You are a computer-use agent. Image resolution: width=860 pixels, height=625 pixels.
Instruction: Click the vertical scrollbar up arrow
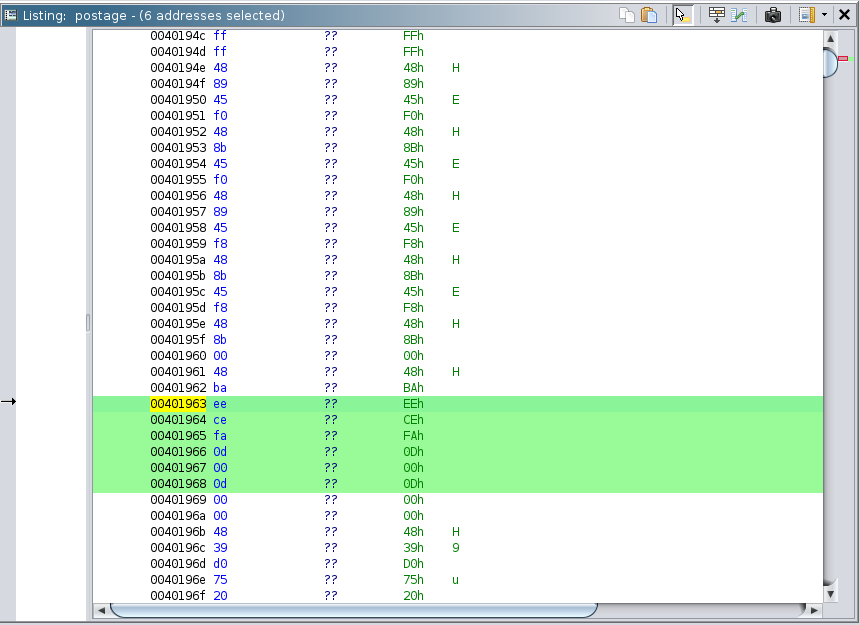point(830,38)
